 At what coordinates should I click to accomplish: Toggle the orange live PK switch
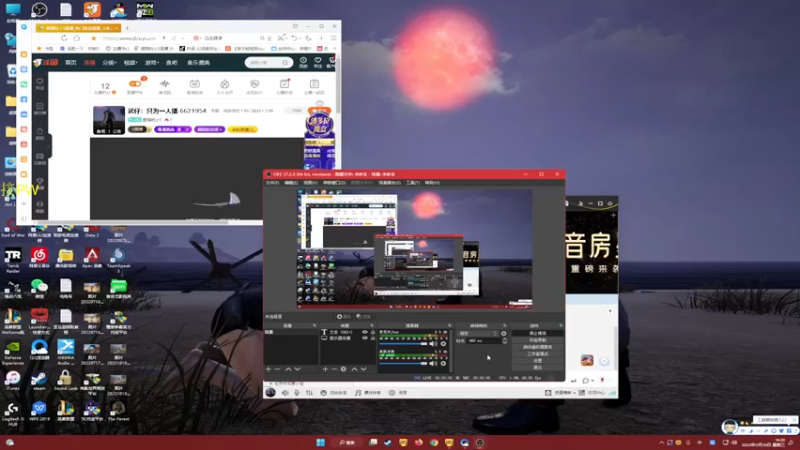coord(135,84)
